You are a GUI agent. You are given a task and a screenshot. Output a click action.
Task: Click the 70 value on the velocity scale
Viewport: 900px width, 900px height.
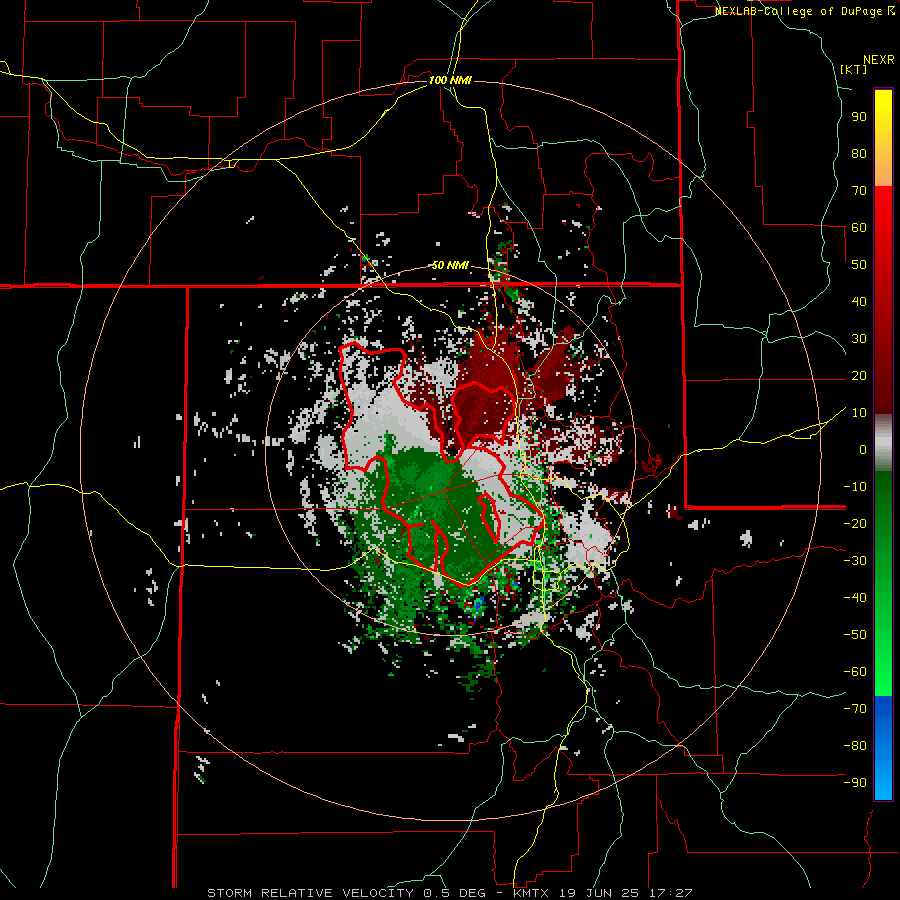[x=859, y=191]
